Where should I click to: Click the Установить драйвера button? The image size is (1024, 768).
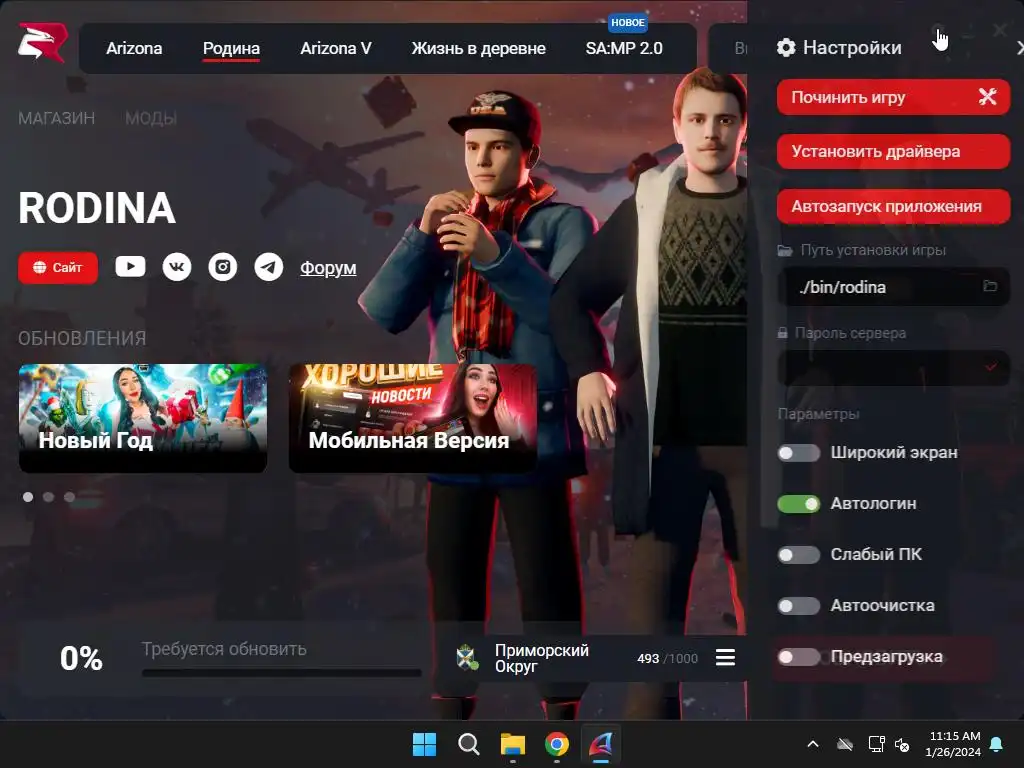(893, 152)
